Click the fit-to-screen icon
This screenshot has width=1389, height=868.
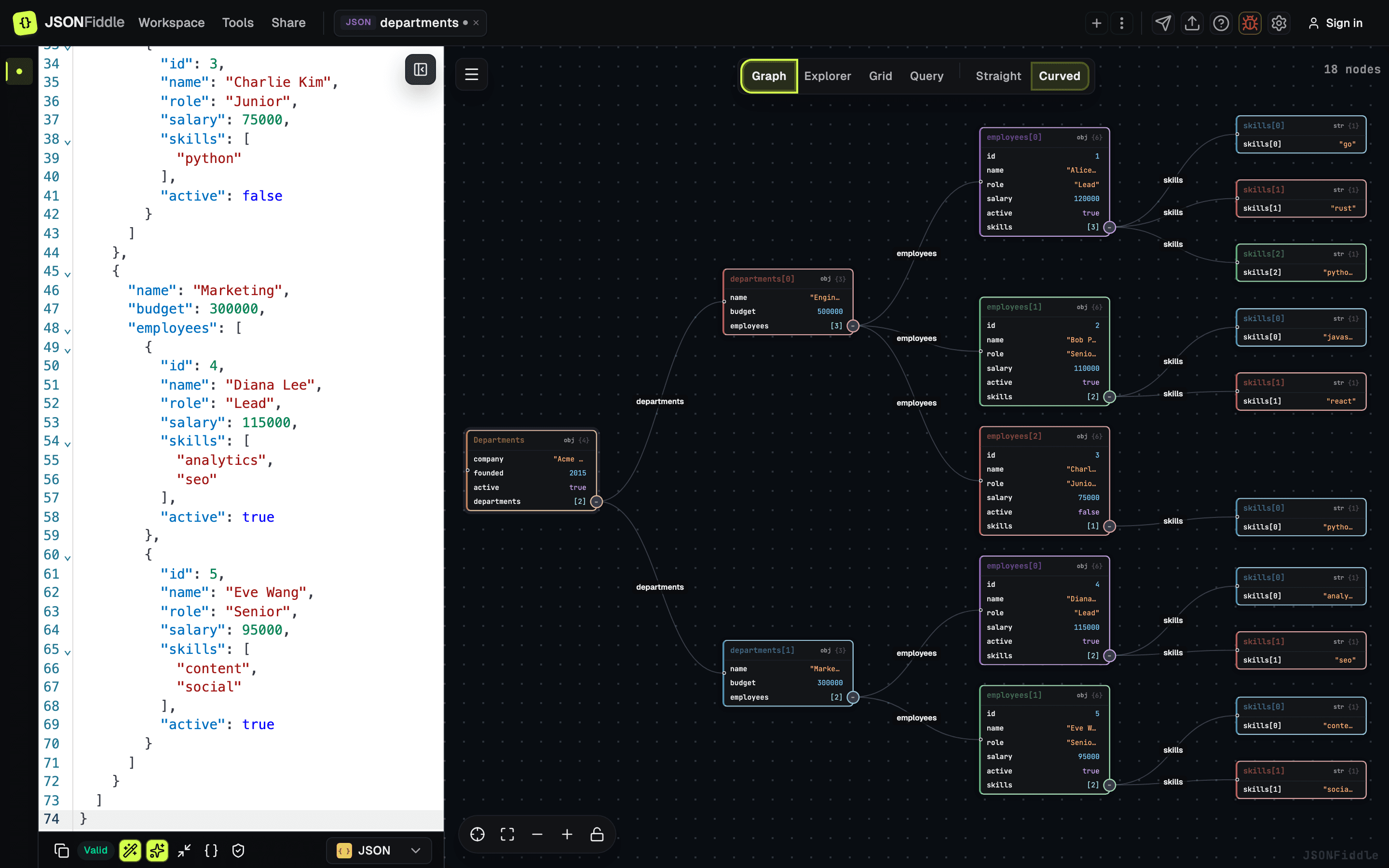(x=507, y=834)
